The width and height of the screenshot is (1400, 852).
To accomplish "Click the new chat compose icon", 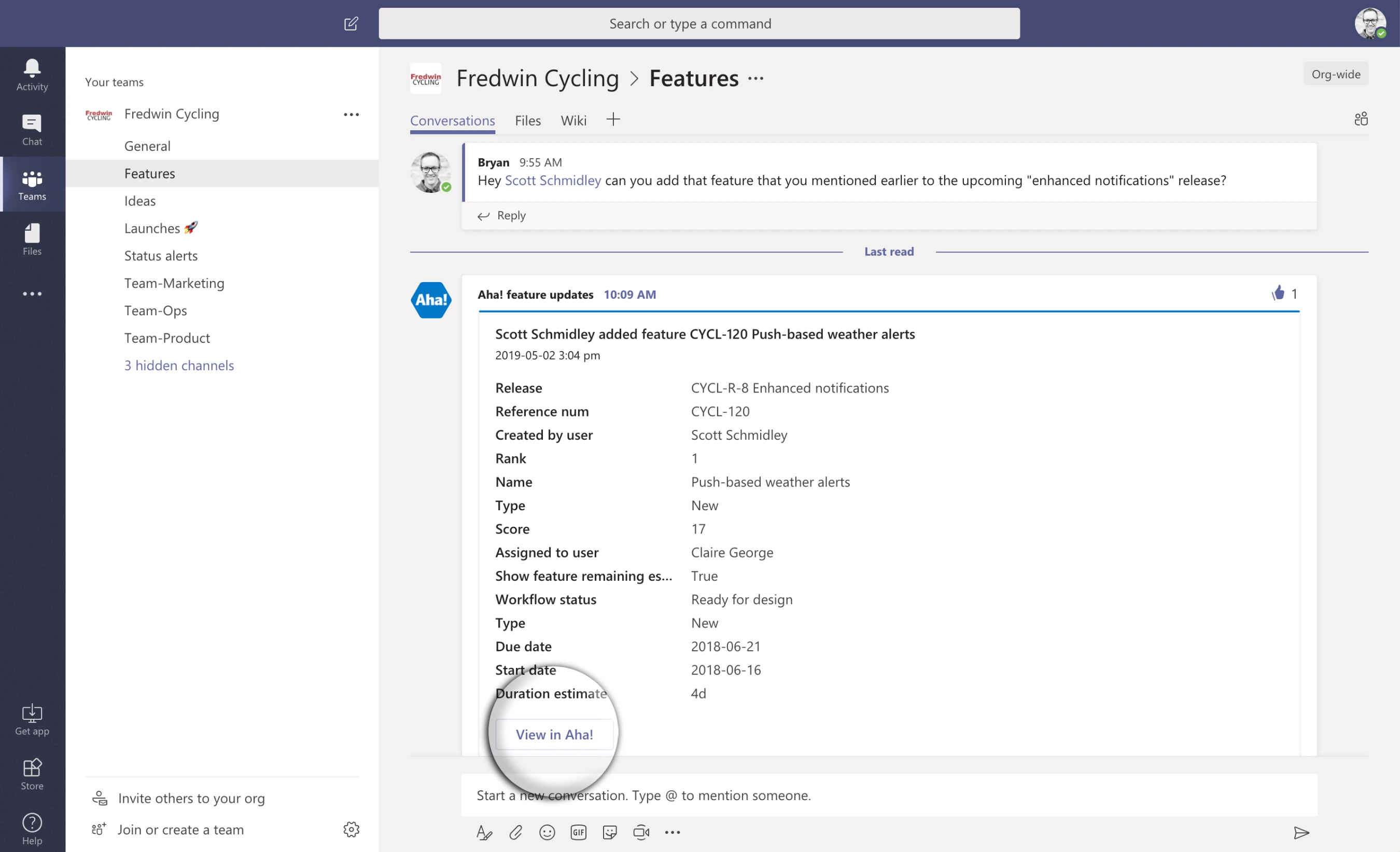I will click(351, 23).
